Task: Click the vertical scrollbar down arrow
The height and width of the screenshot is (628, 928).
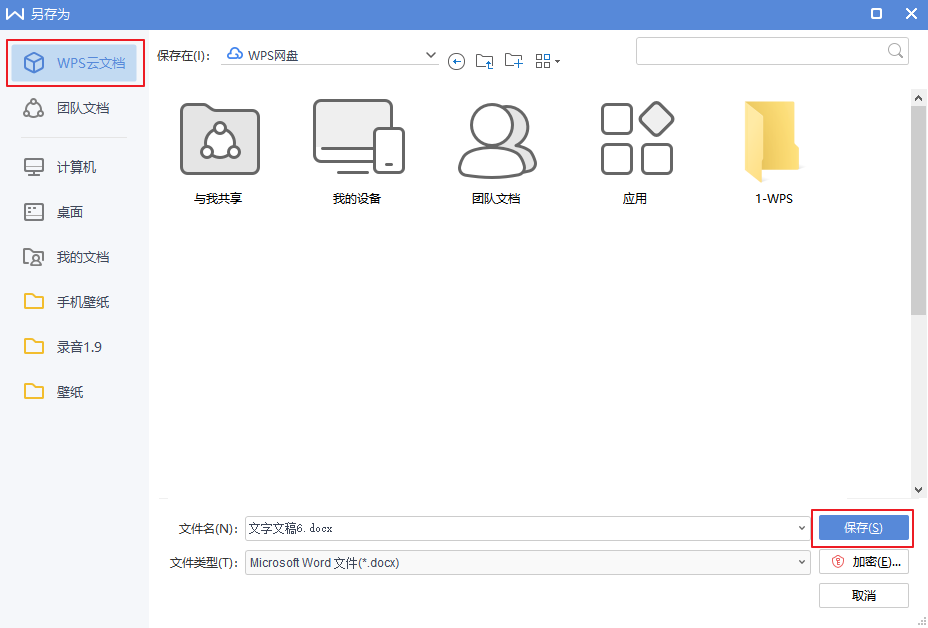Action: pyautogui.click(x=919, y=490)
